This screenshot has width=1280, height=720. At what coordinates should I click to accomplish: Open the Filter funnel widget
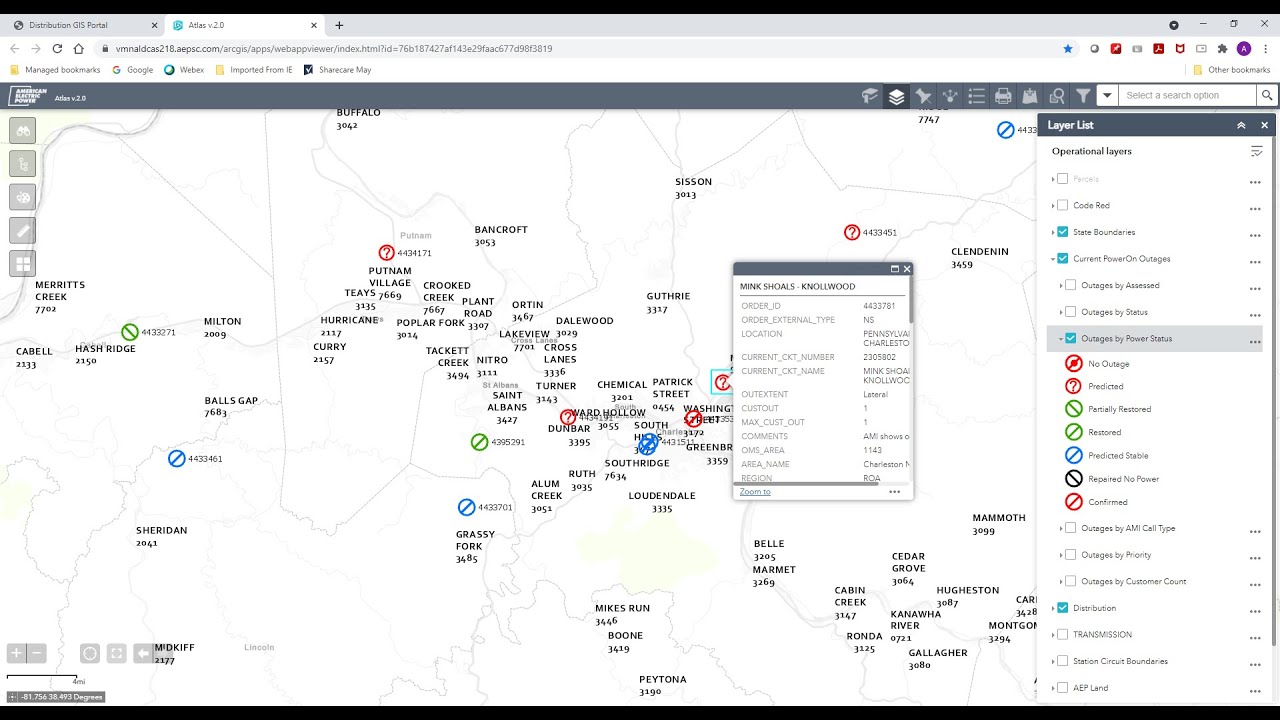(x=1083, y=96)
